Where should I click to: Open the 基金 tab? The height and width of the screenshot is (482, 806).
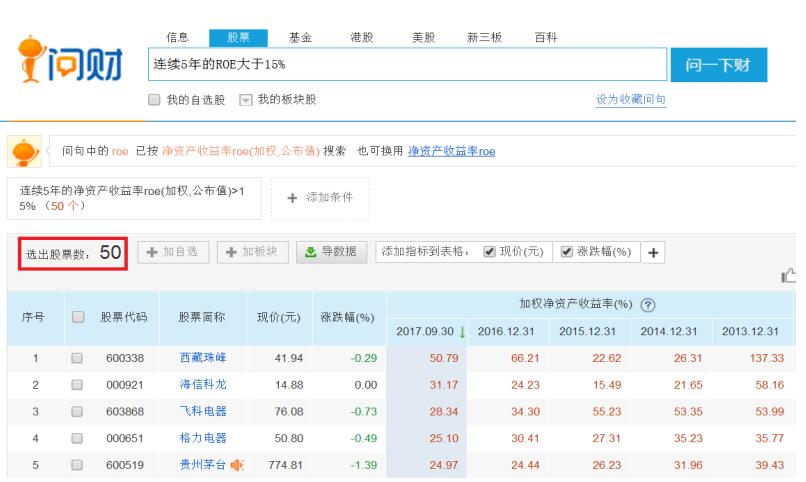[300, 38]
